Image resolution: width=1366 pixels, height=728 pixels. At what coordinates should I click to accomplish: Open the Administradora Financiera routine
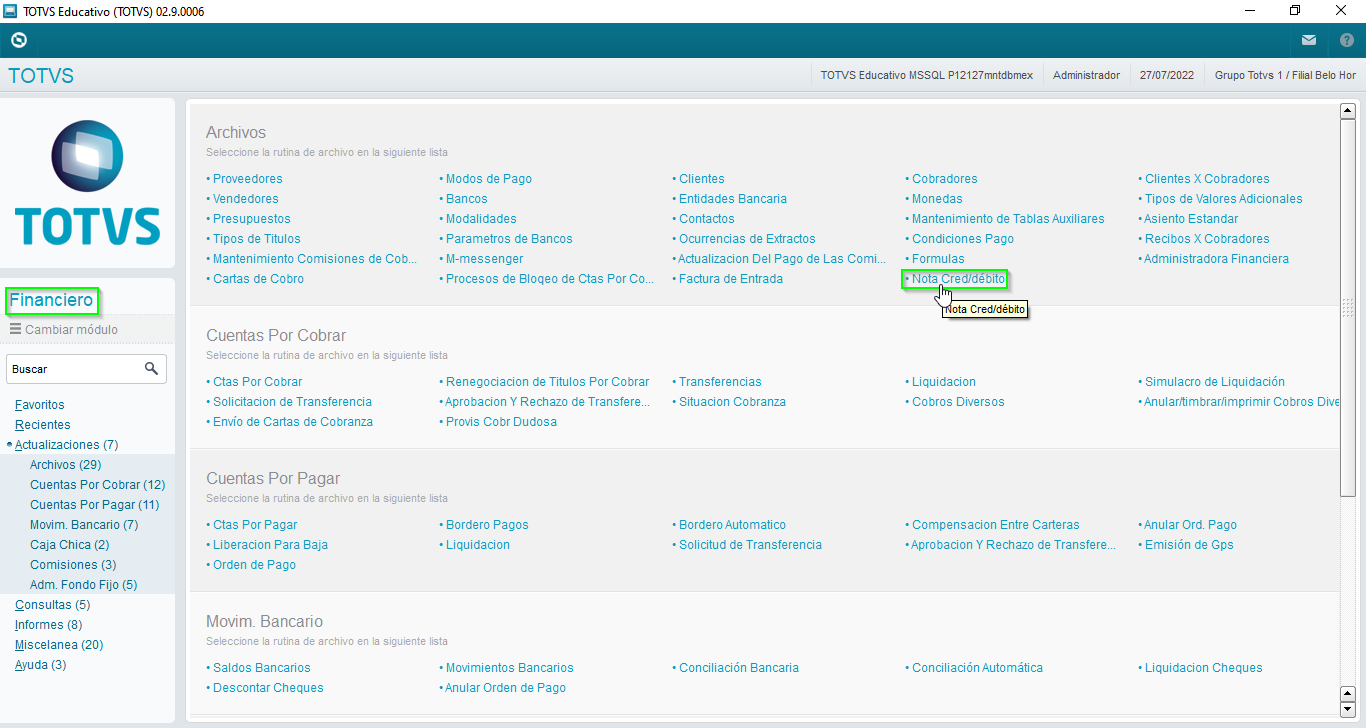point(1217,259)
